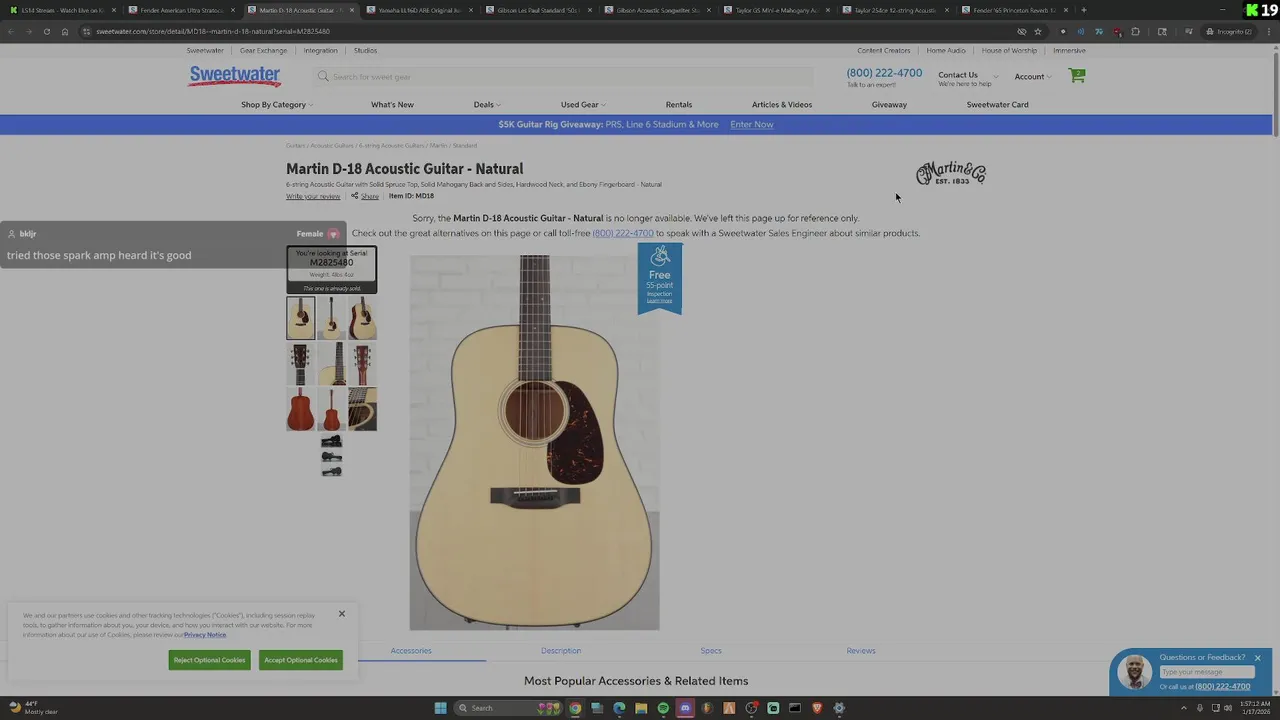Switch to the Accessories tab

(411, 651)
